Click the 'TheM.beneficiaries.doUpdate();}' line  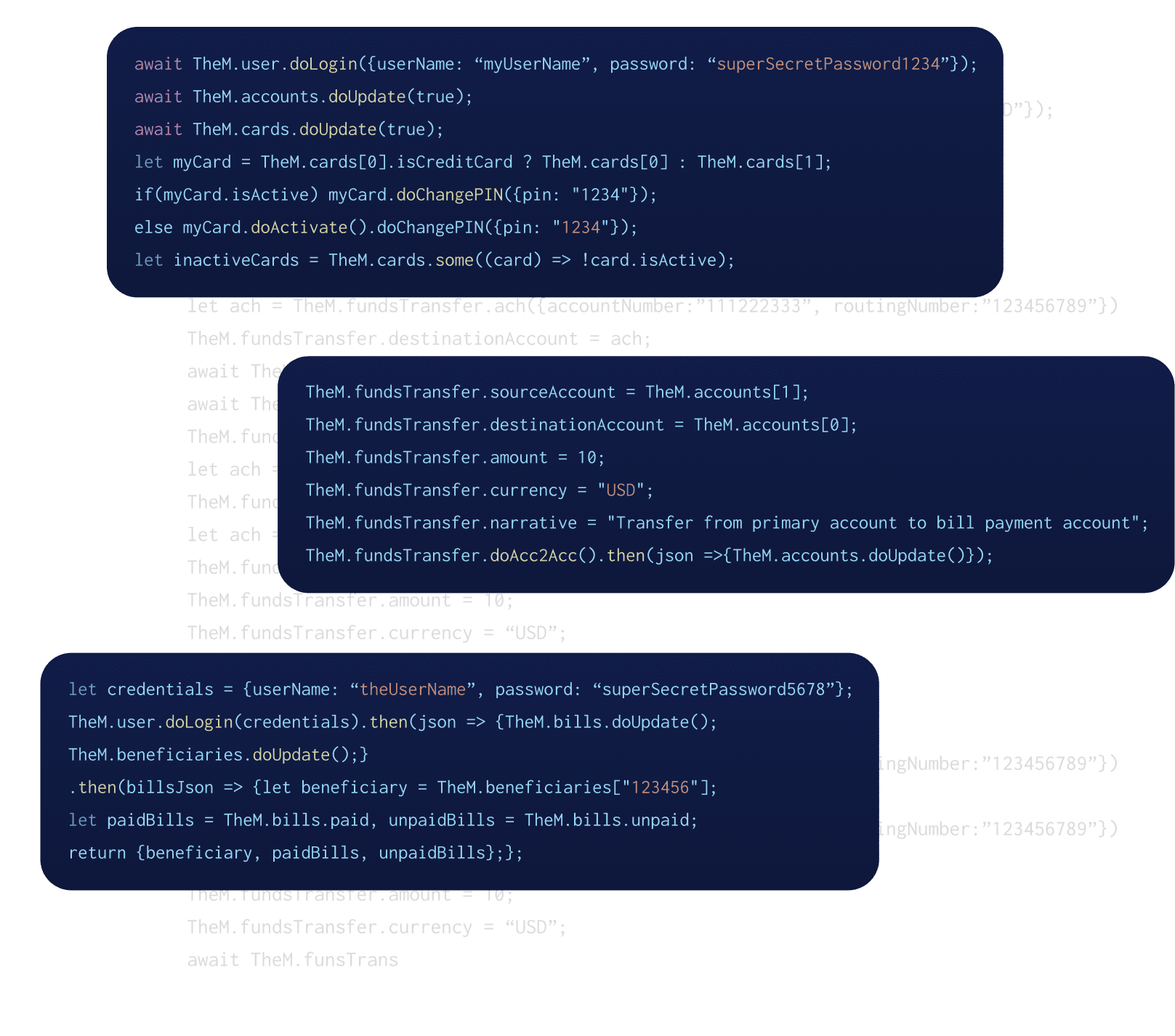click(x=218, y=755)
